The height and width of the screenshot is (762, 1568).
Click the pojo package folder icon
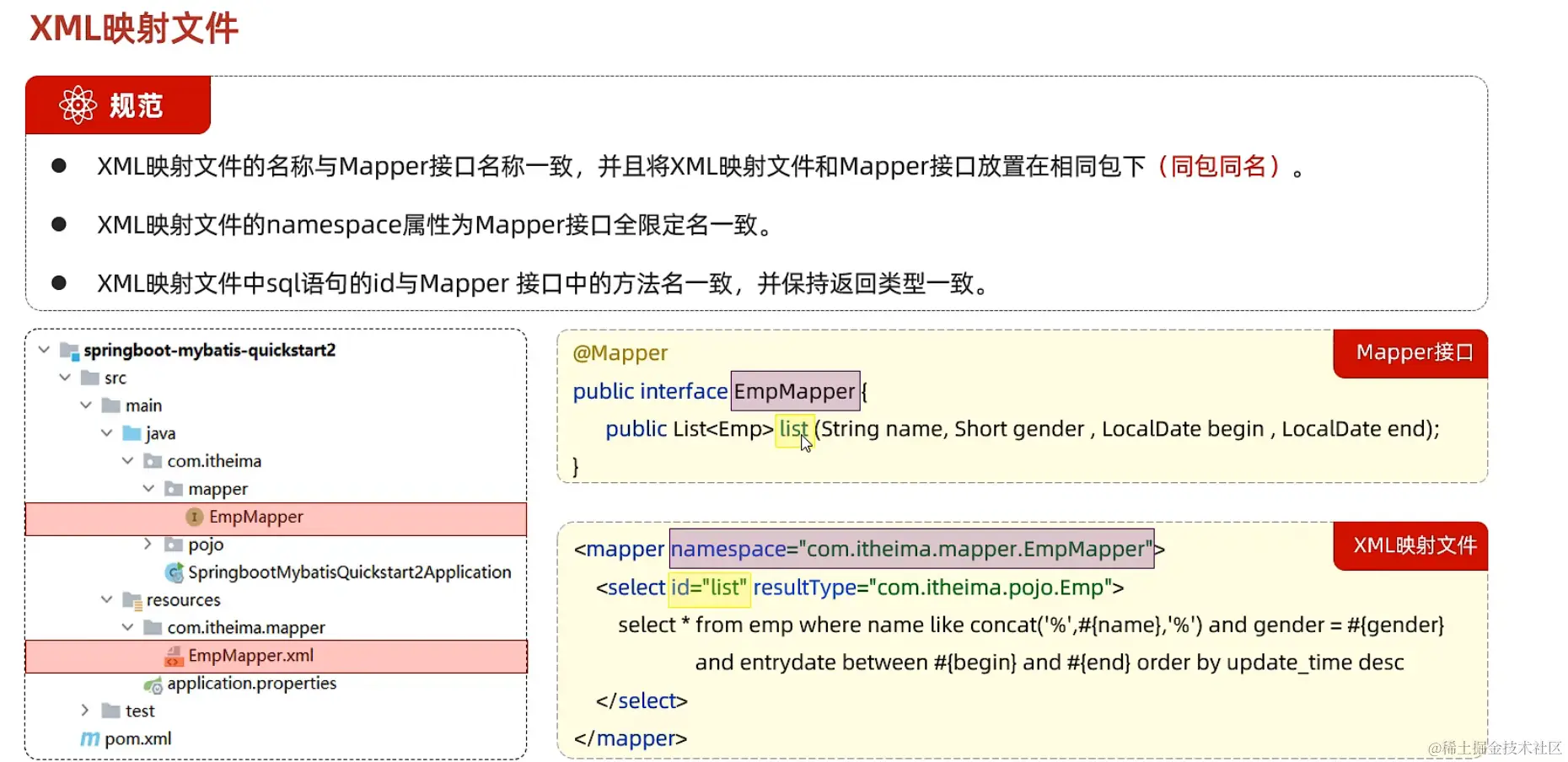coord(174,545)
